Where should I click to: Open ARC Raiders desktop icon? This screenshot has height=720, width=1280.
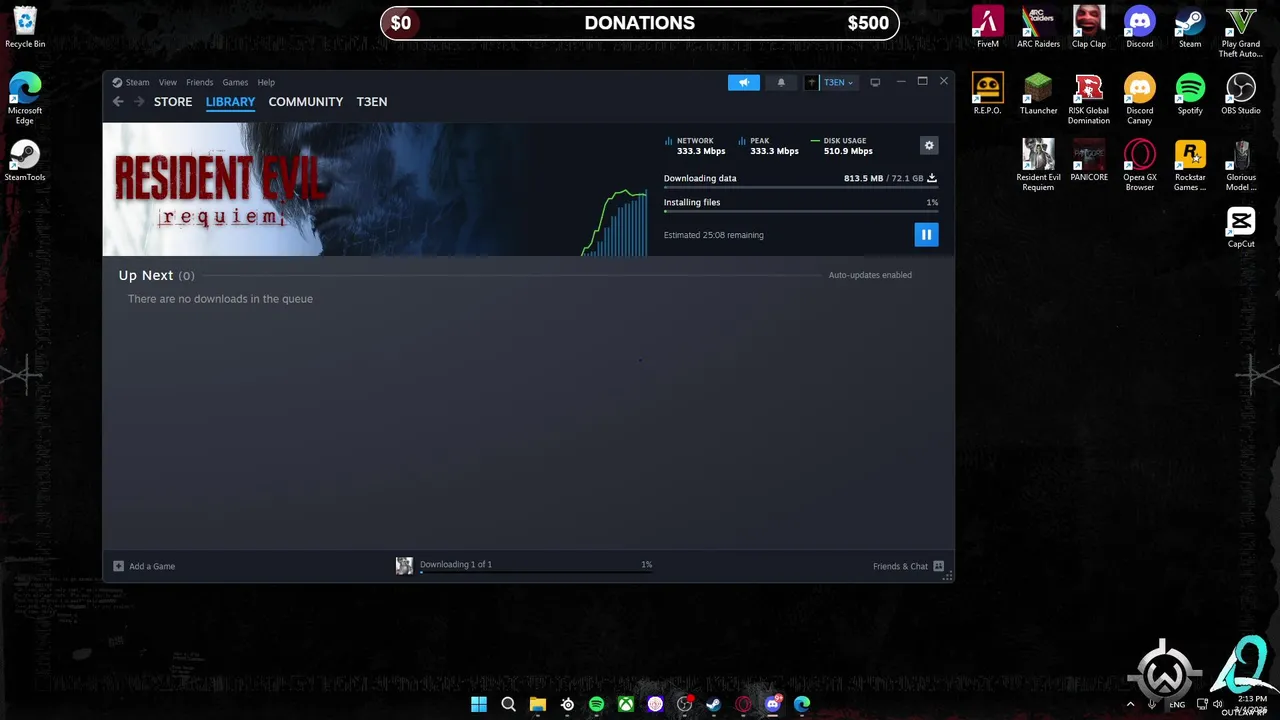point(1038,27)
